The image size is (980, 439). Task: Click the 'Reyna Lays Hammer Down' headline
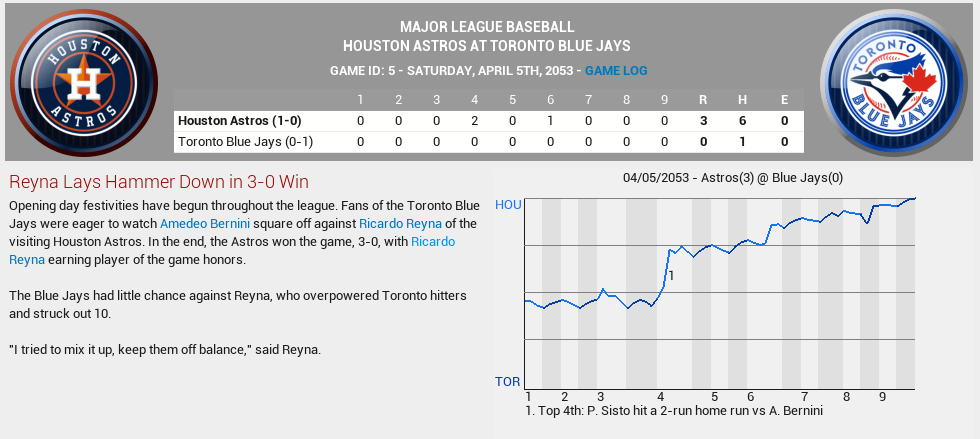click(158, 182)
